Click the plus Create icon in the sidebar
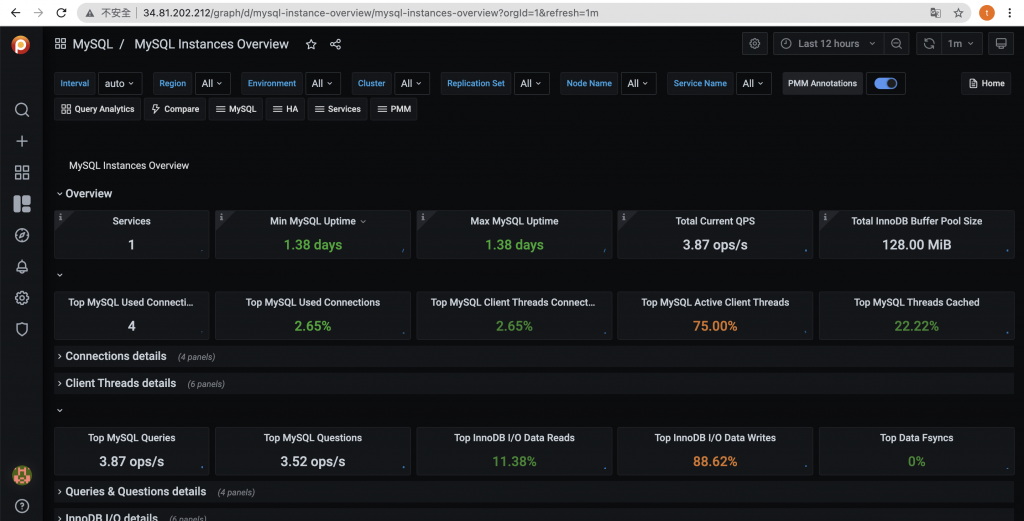Image resolution: width=1024 pixels, height=521 pixels. tap(22, 141)
